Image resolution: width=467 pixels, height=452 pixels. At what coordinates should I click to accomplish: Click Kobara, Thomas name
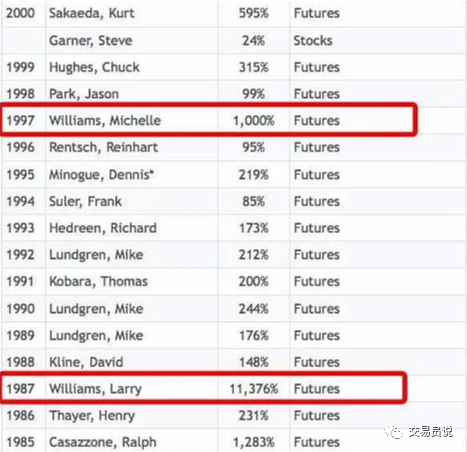(98, 282)
